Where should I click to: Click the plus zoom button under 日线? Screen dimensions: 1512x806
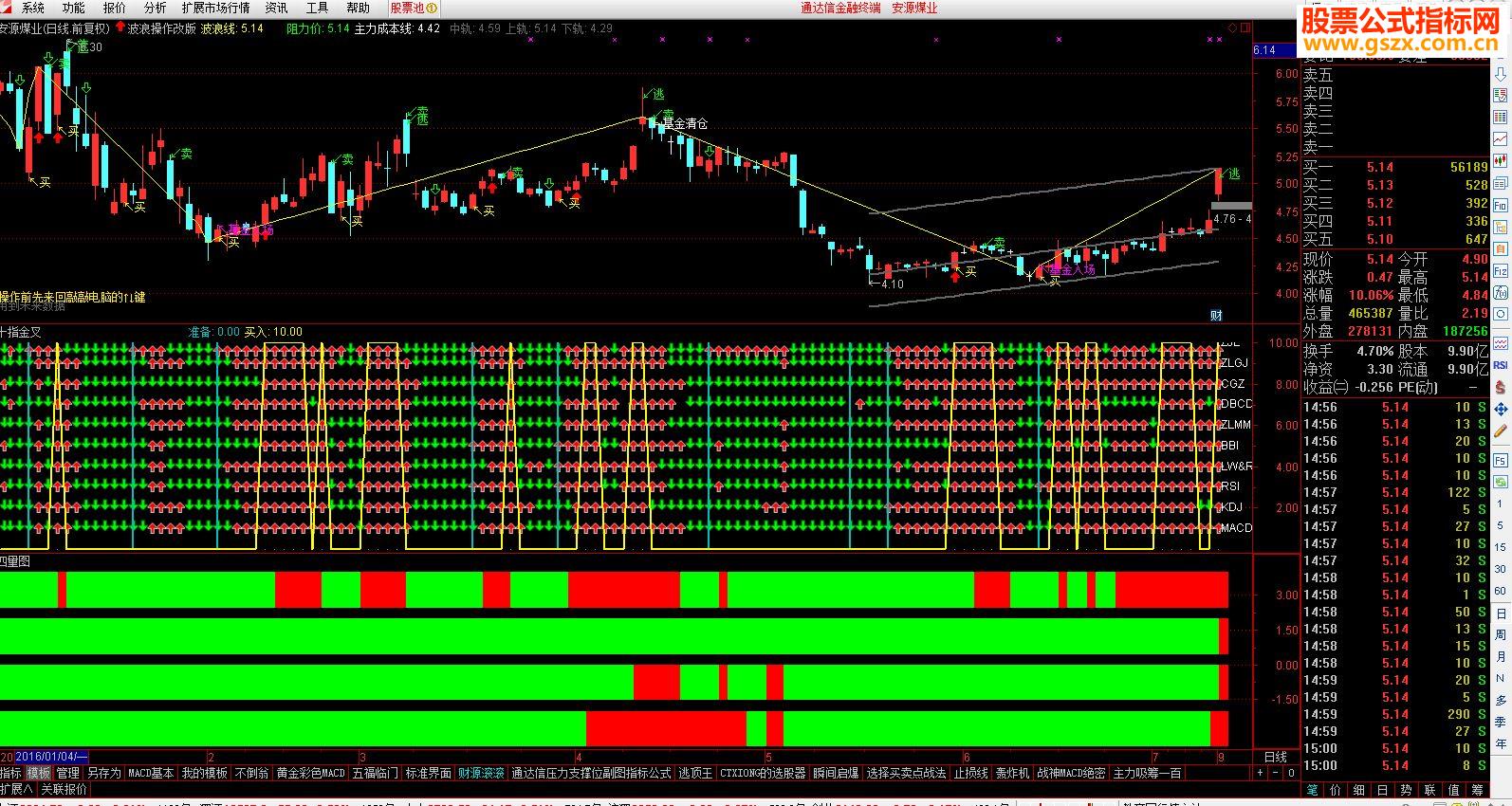click(1260, 774)
